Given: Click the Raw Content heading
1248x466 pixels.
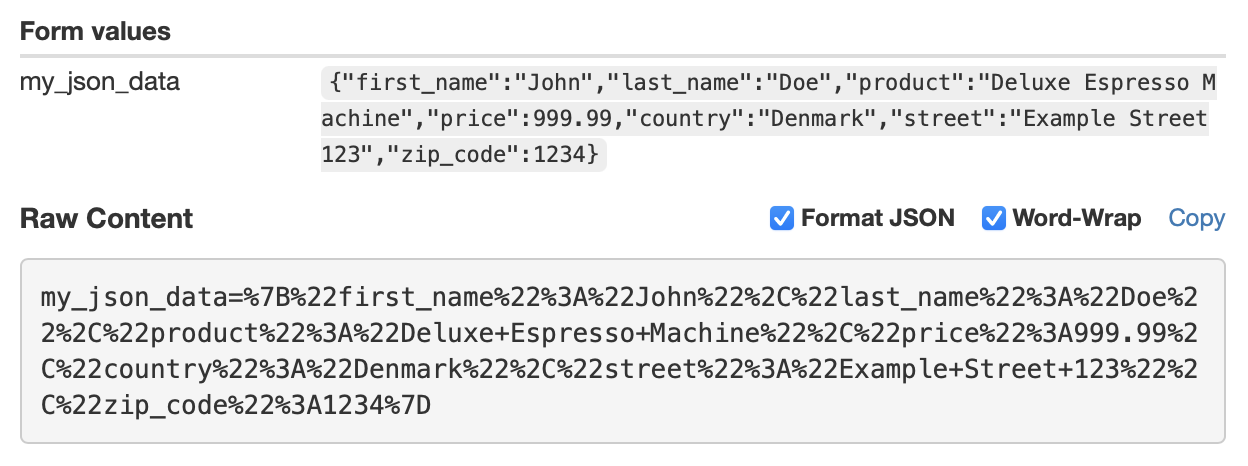Looking at the screenshot, I should click(x=107, y=218).
